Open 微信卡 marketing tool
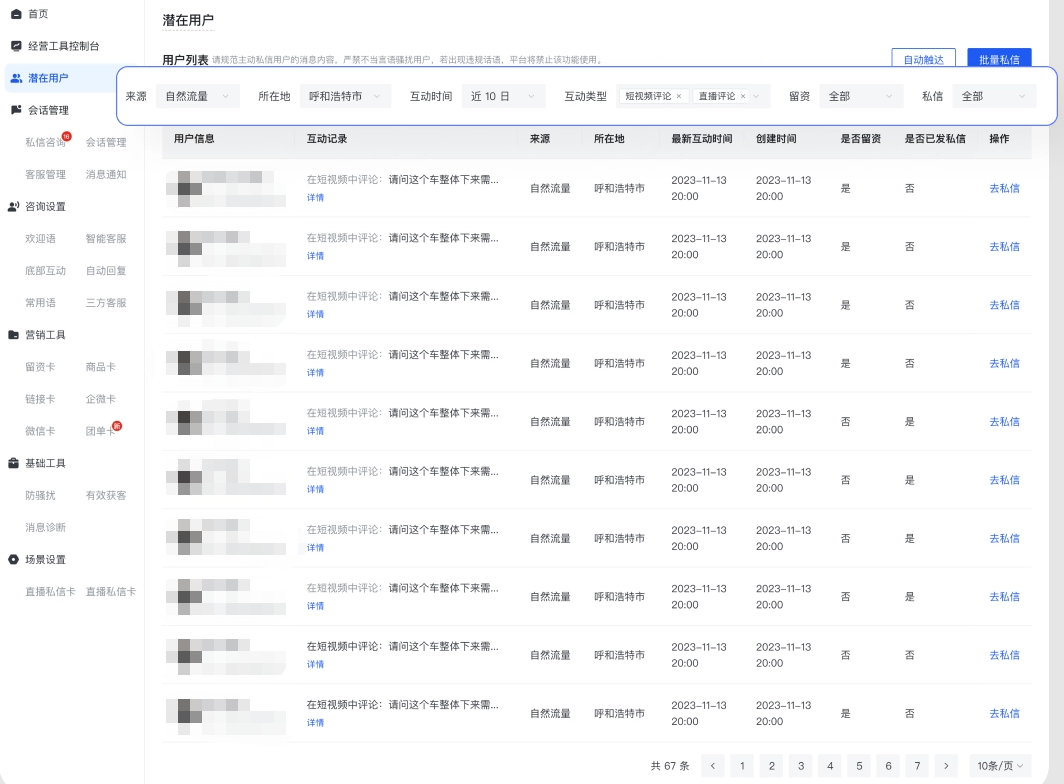Image resolution: width=1064 pixels, height=784 pixels. 41,431
